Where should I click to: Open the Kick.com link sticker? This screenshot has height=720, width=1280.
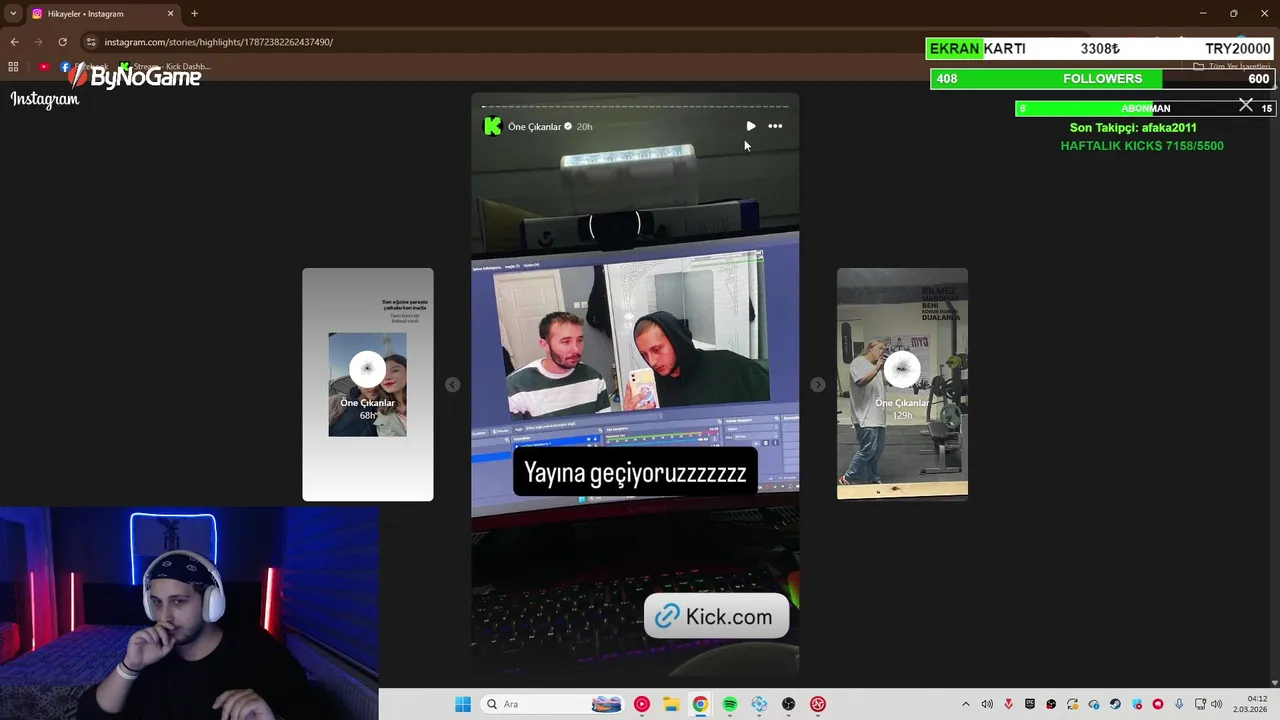tap(716, 617)
